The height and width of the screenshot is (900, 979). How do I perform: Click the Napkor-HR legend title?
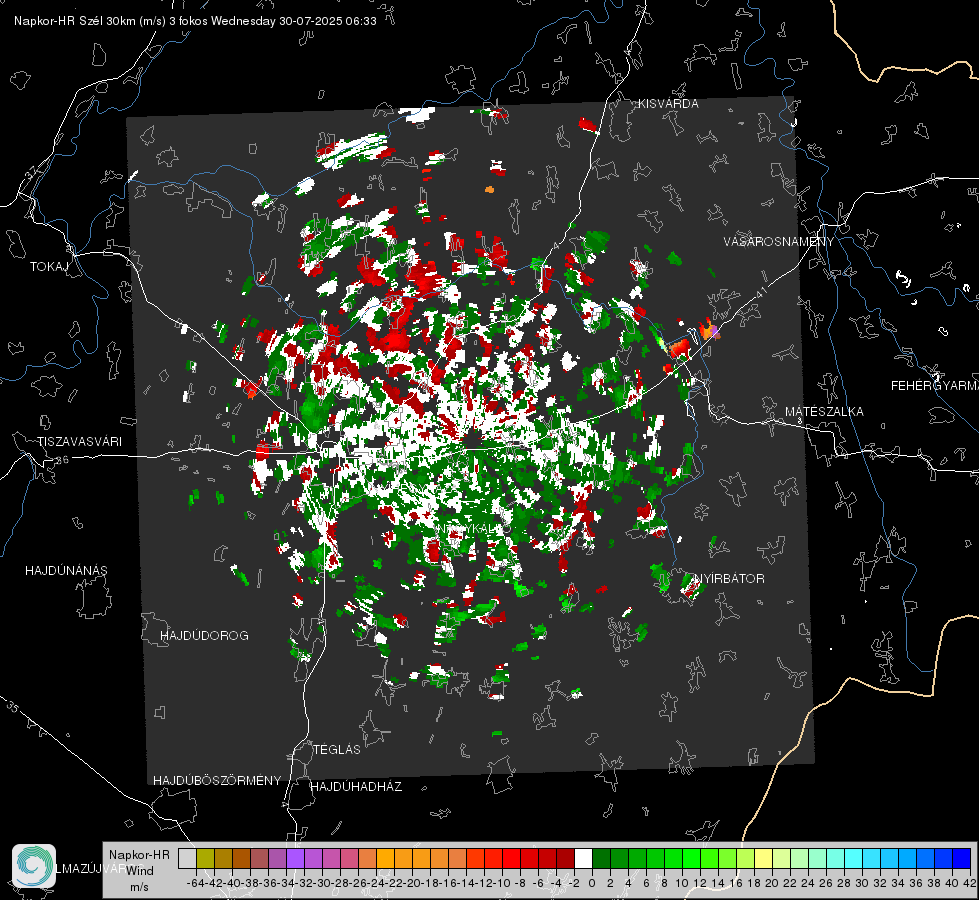click(139, 855)
